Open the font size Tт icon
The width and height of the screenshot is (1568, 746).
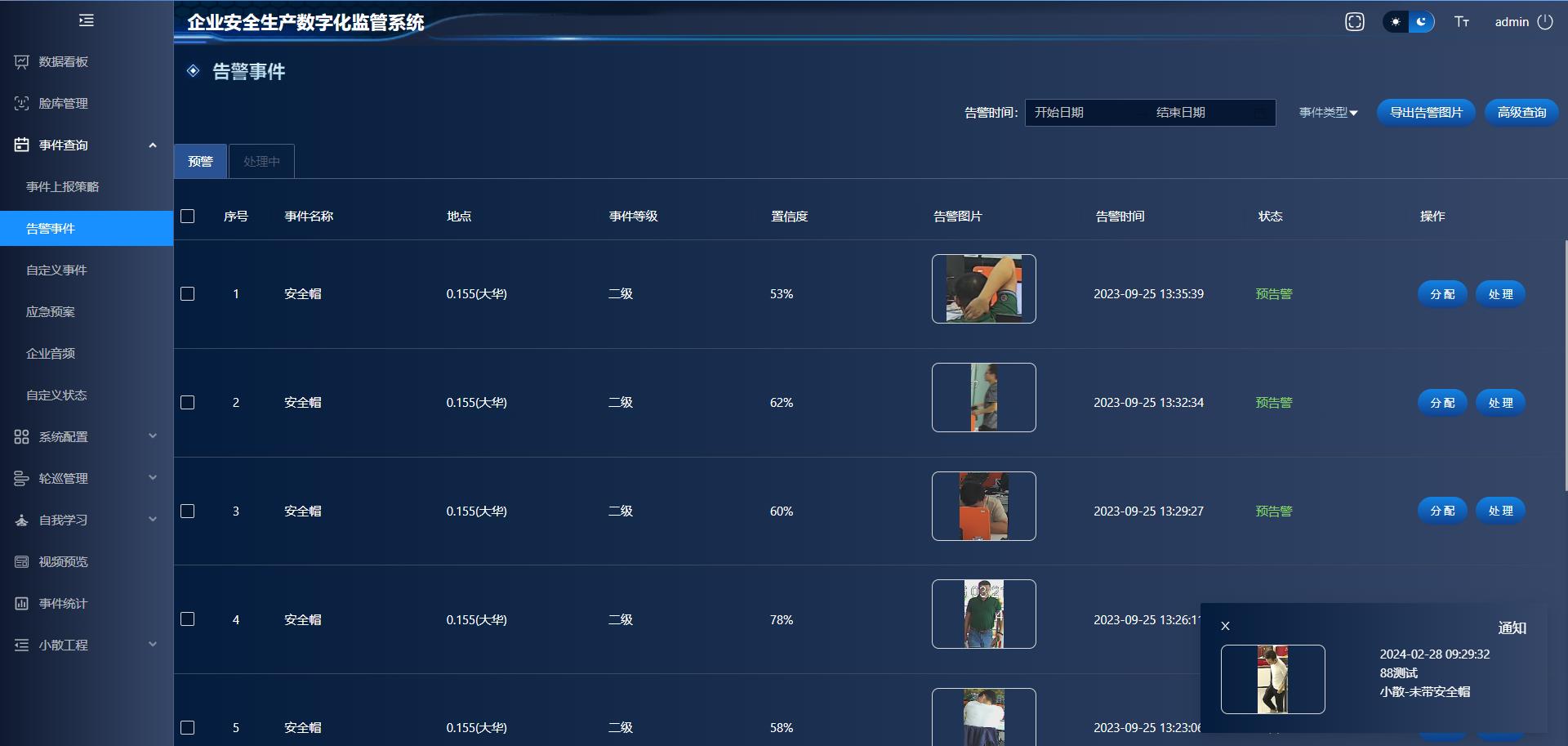(x=1462, y=22)
